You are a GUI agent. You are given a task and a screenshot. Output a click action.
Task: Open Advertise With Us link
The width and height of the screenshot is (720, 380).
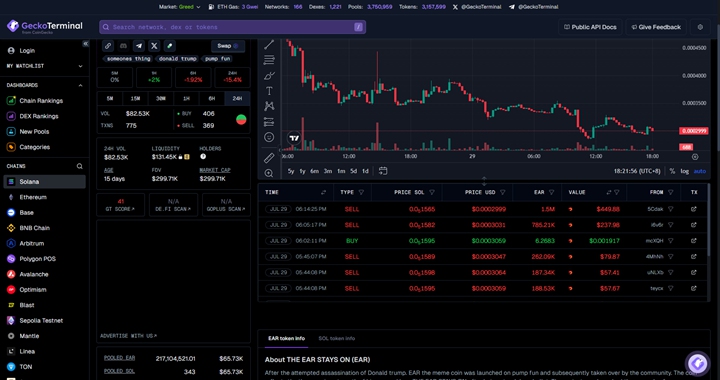click(x=129, y=336)
